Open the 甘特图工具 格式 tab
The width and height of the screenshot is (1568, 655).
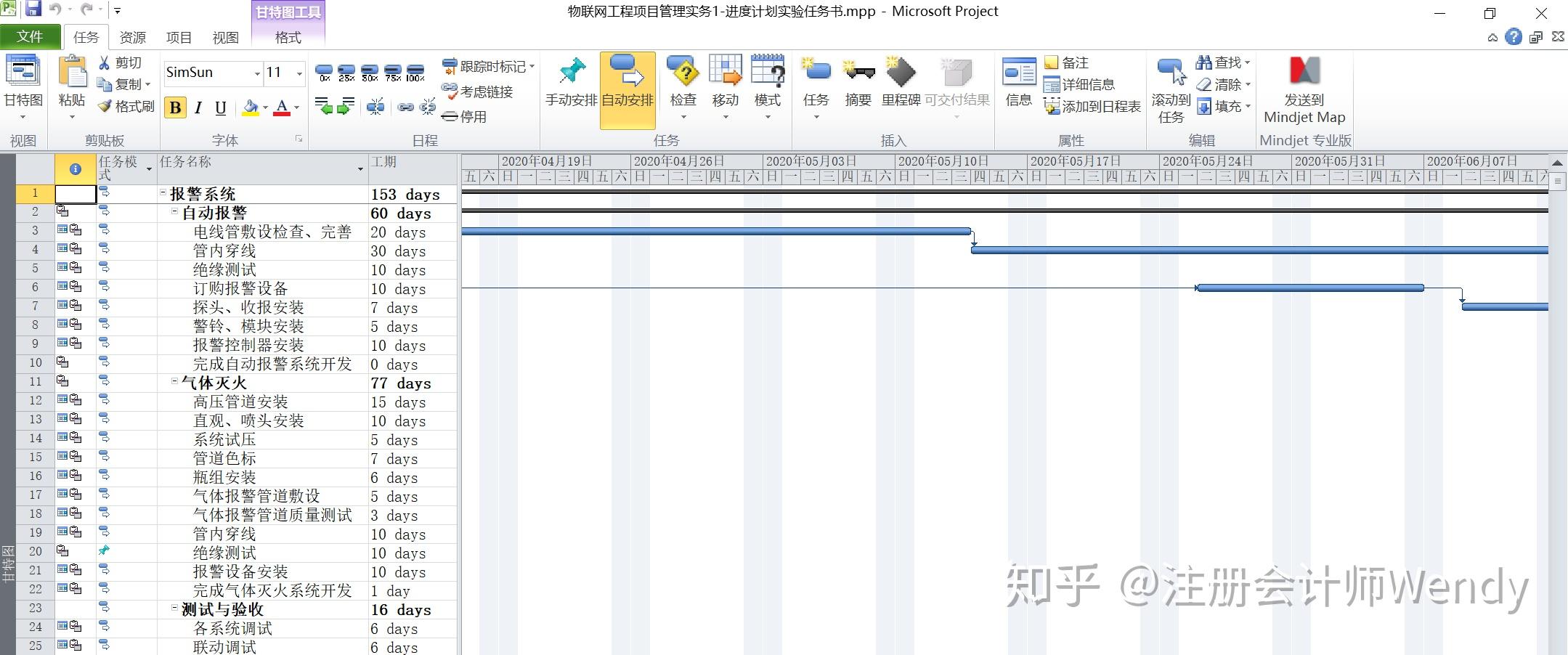(288, 37)
